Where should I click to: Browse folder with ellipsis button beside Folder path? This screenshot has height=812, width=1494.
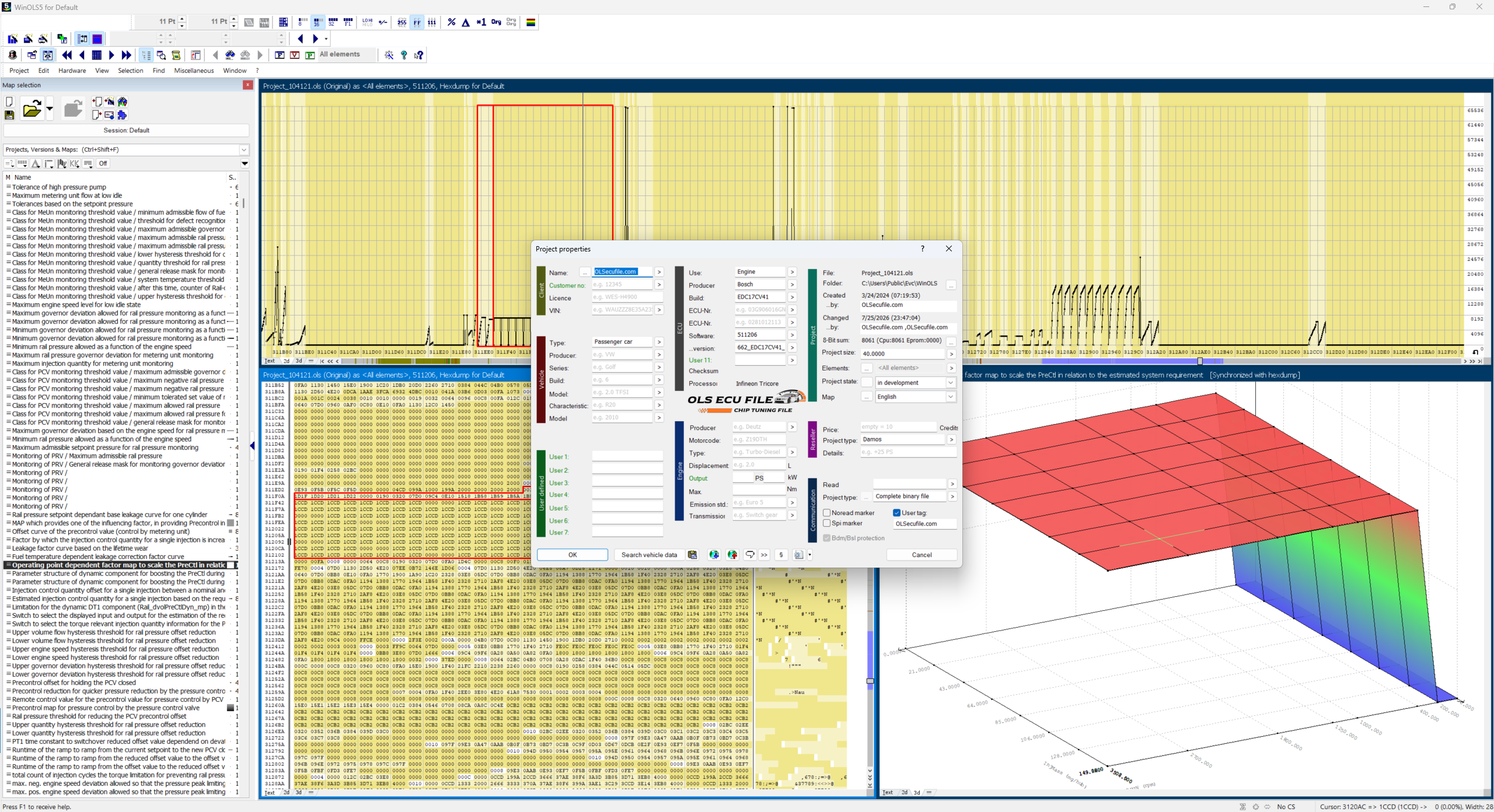click(951, 285)
